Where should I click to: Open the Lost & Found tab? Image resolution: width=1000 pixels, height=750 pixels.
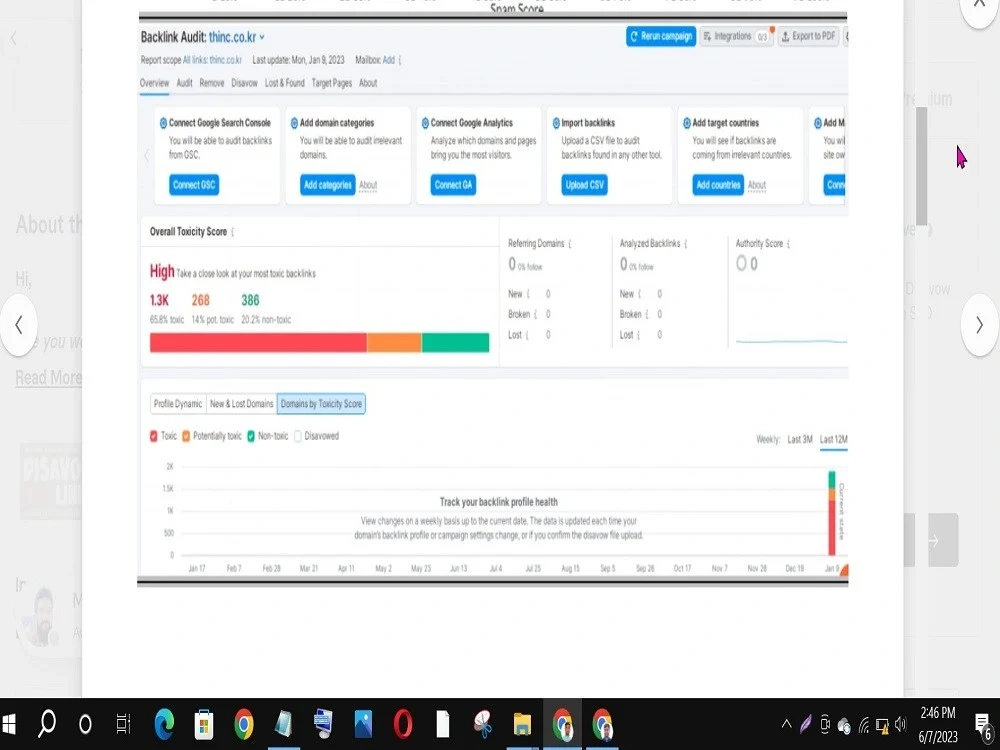coord(284,83)
